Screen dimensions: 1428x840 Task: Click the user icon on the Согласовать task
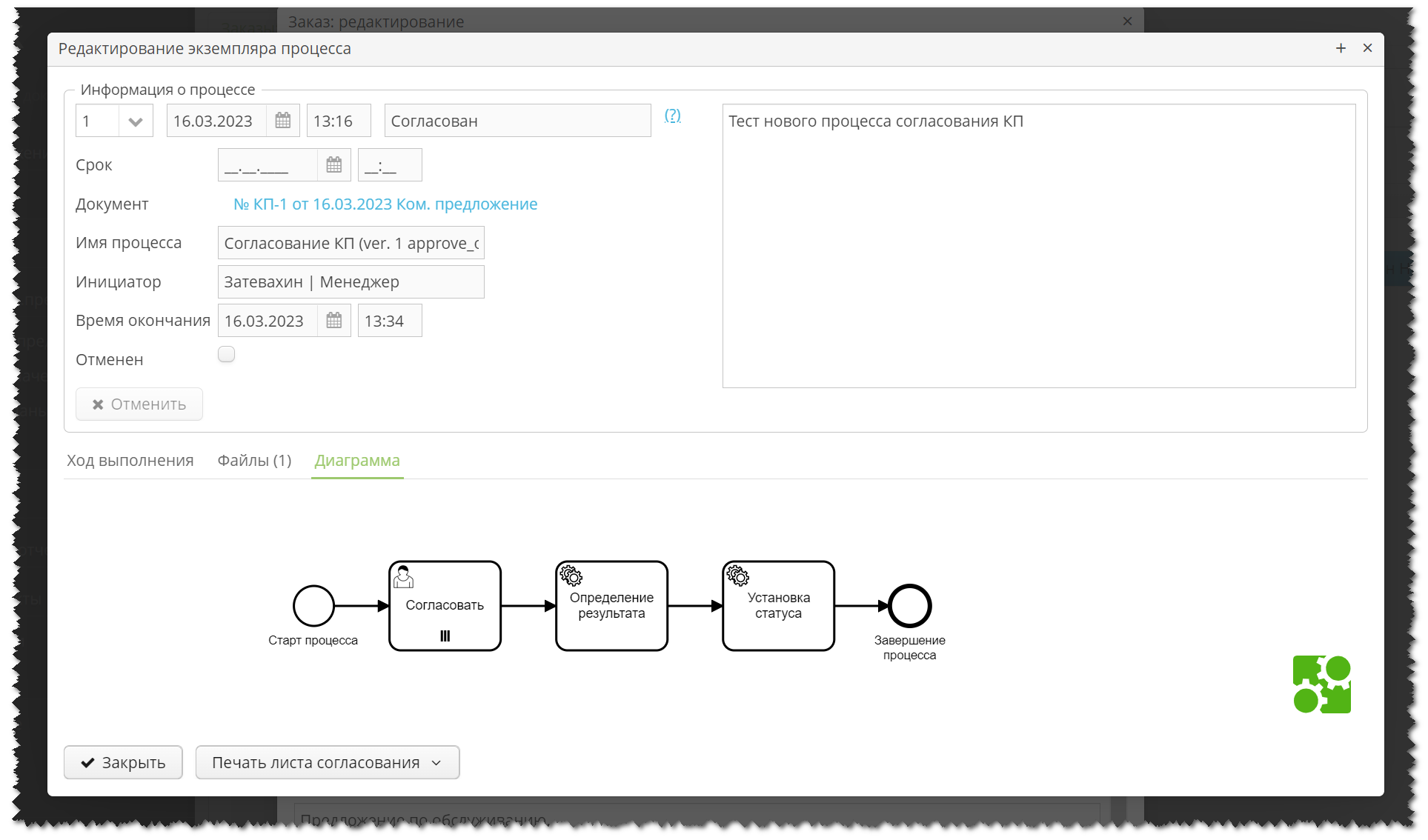click(404, 577)
